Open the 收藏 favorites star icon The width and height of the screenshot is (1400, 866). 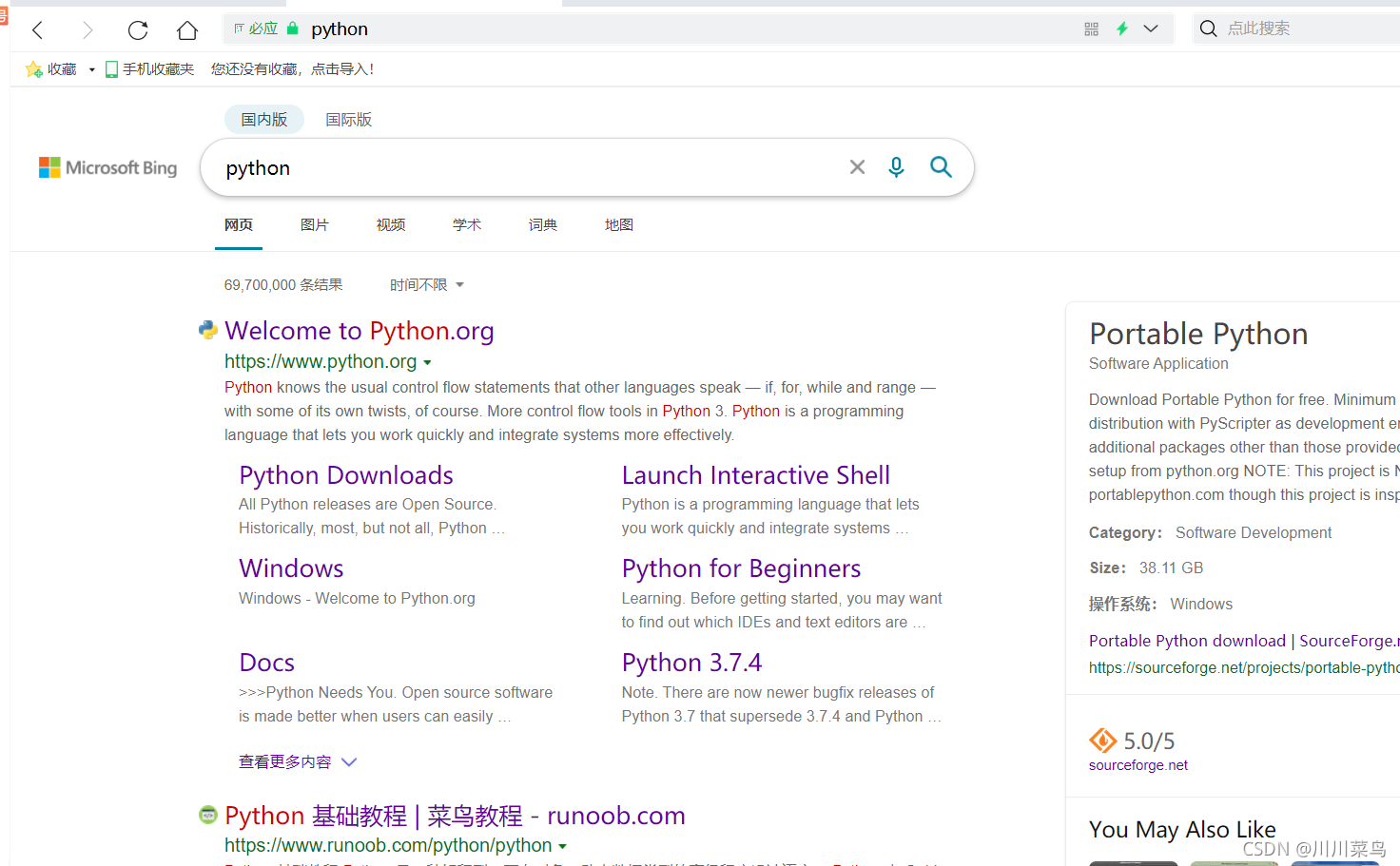[x=34, y=69]
